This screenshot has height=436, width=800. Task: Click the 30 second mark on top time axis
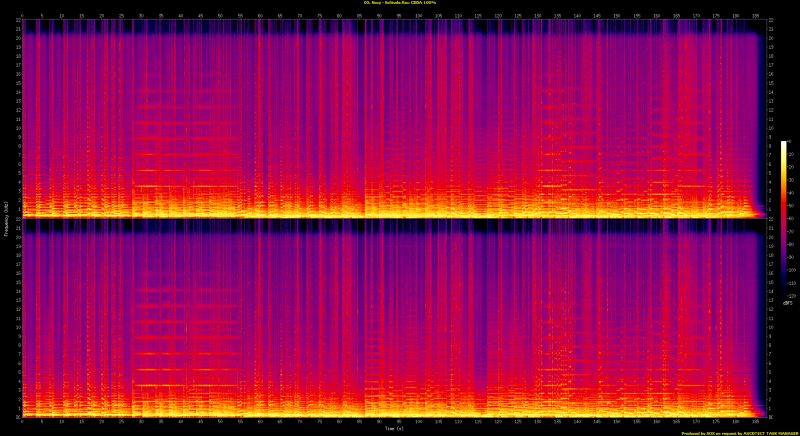pyautogui.click(x=141, y=16)
